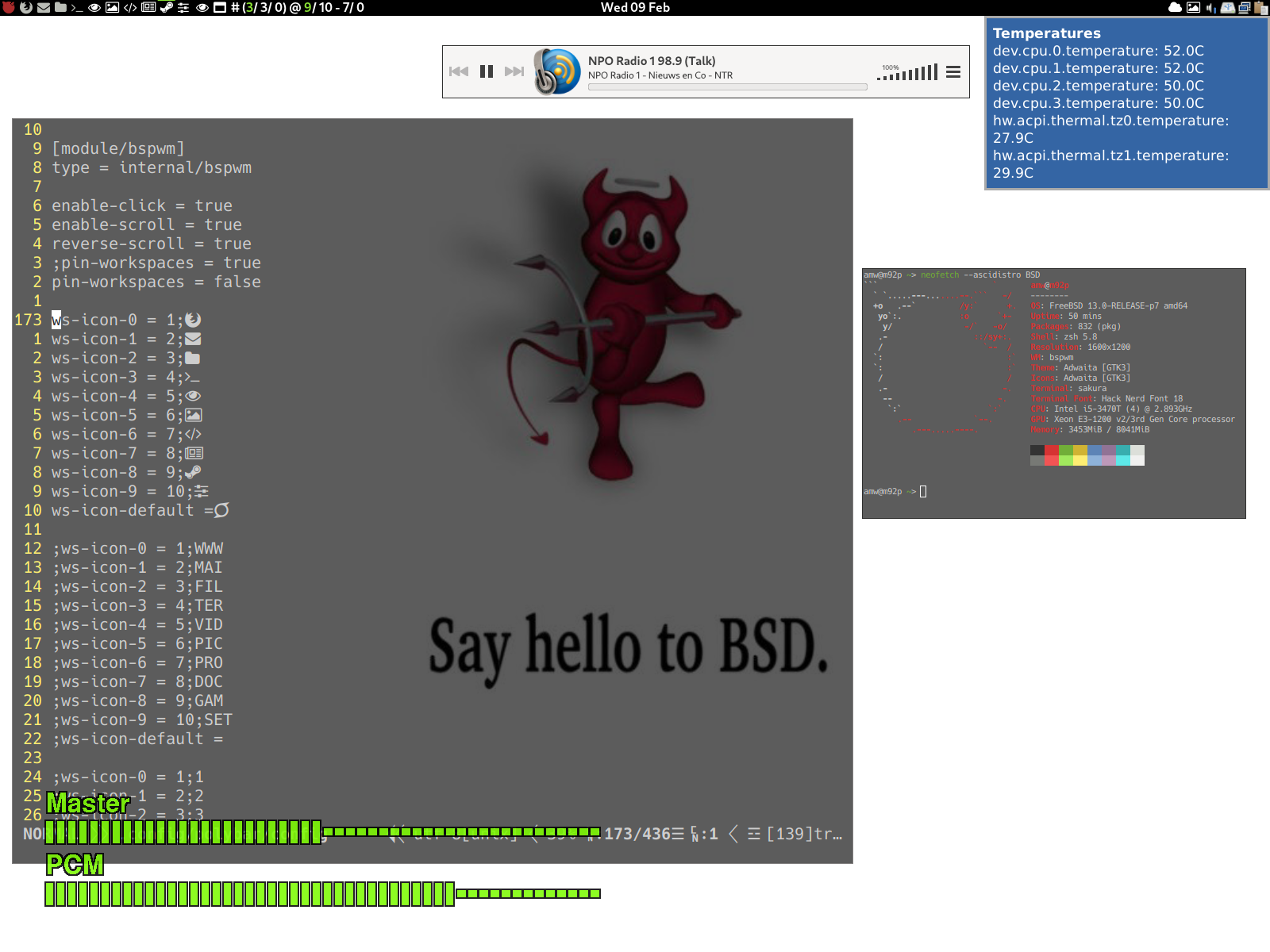This screenshot has height=952, width=1270.
Task: Click 'OS: FreeBSD 13.0-RELEASE-p7 amd64' line
Action: [1109, 305]
